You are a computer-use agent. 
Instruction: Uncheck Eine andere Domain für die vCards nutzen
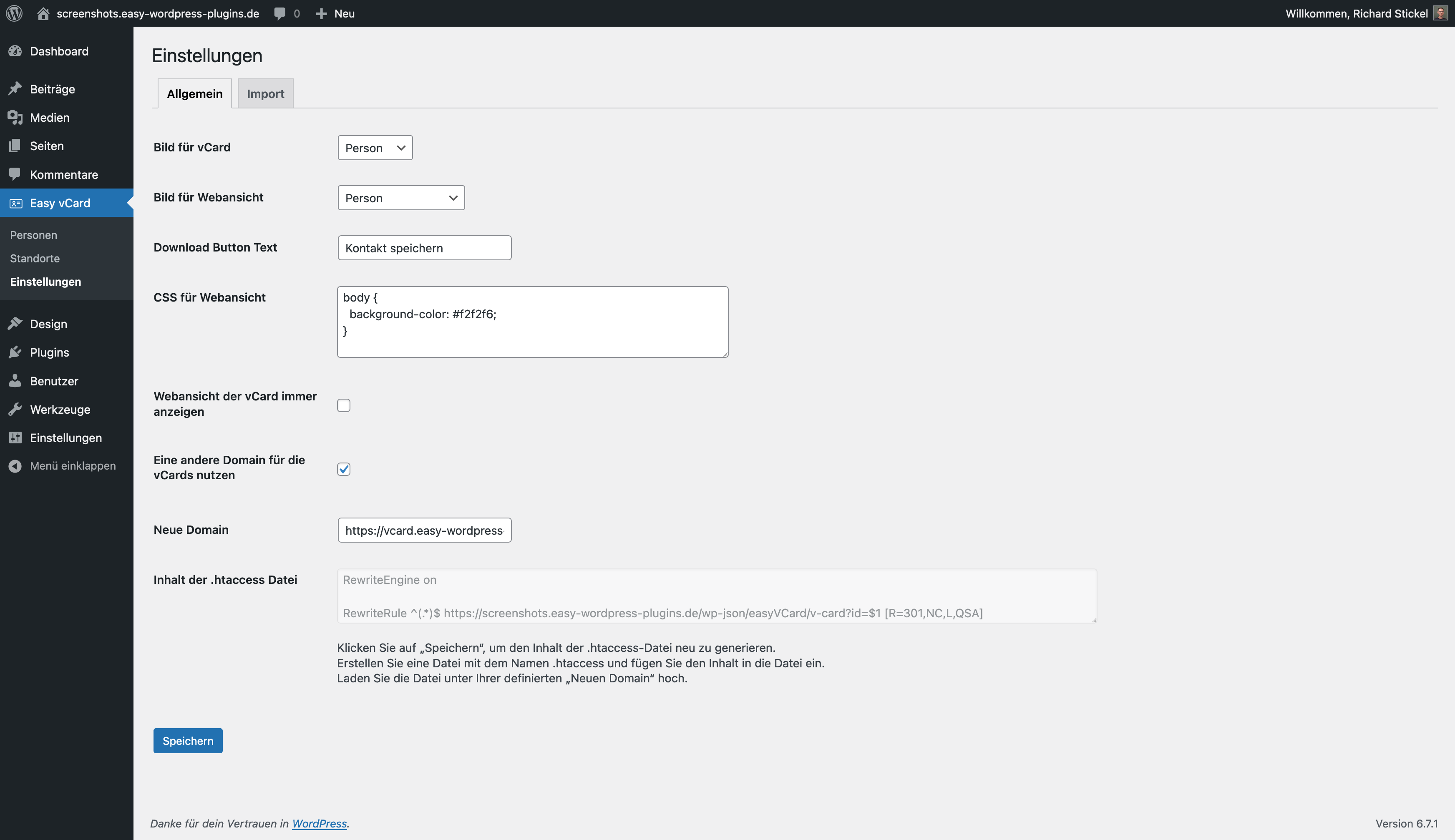point(344,469)
